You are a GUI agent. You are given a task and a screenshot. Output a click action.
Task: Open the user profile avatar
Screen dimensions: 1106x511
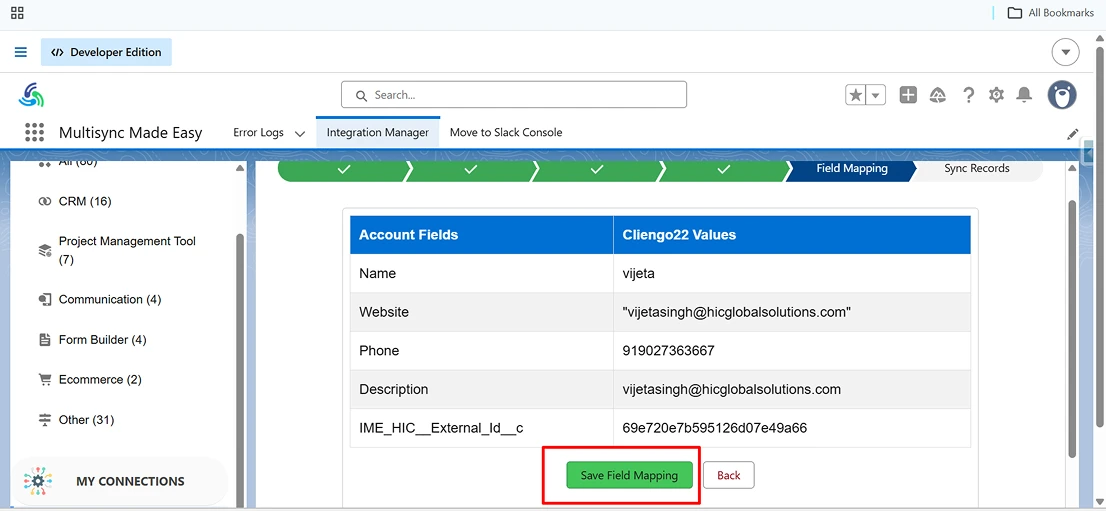1062,95
